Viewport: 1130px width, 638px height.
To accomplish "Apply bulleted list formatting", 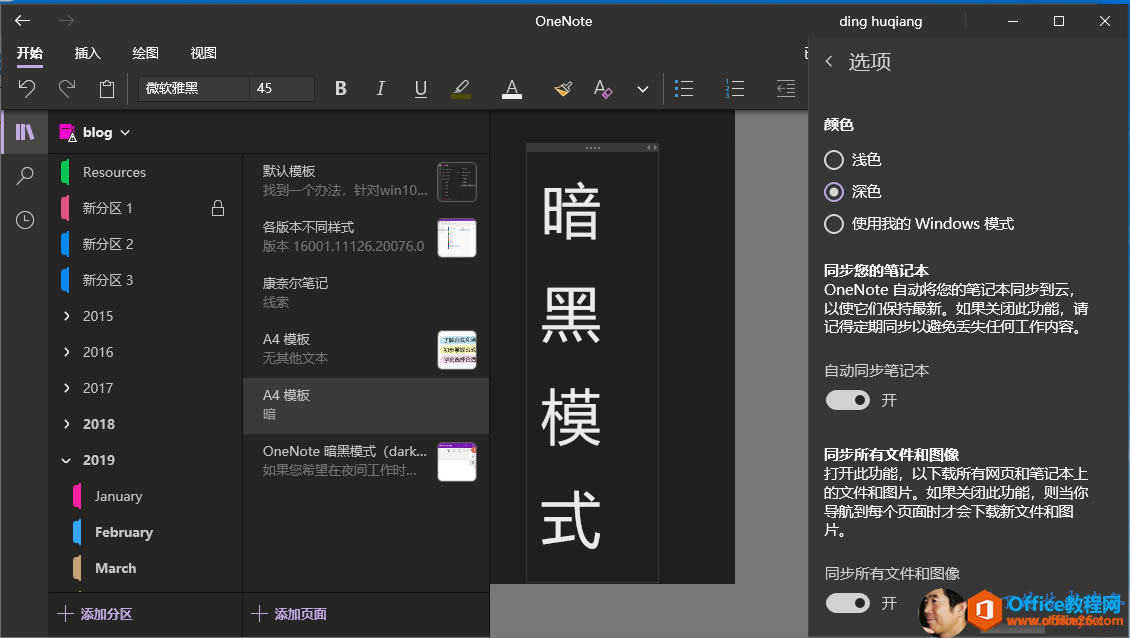I will [x=684, y=88].
